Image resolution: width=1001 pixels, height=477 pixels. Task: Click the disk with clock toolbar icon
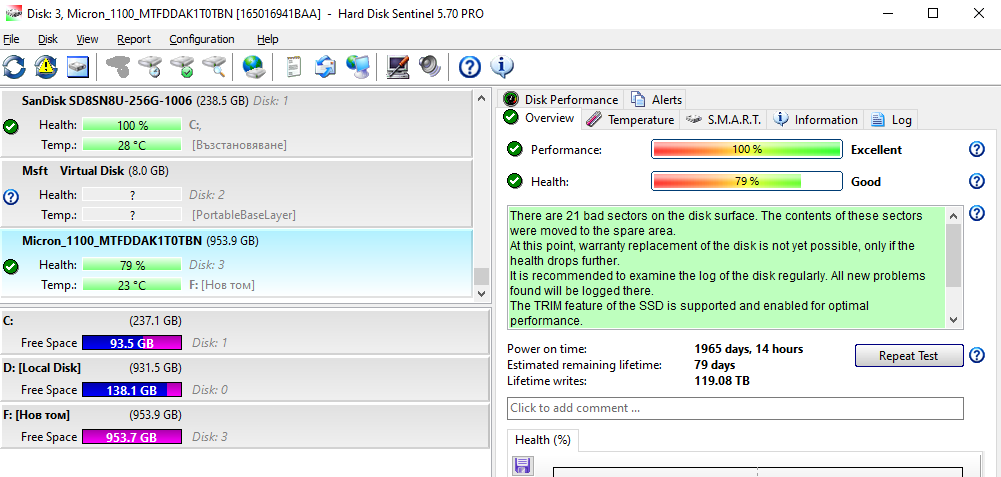tap(151, 67)
